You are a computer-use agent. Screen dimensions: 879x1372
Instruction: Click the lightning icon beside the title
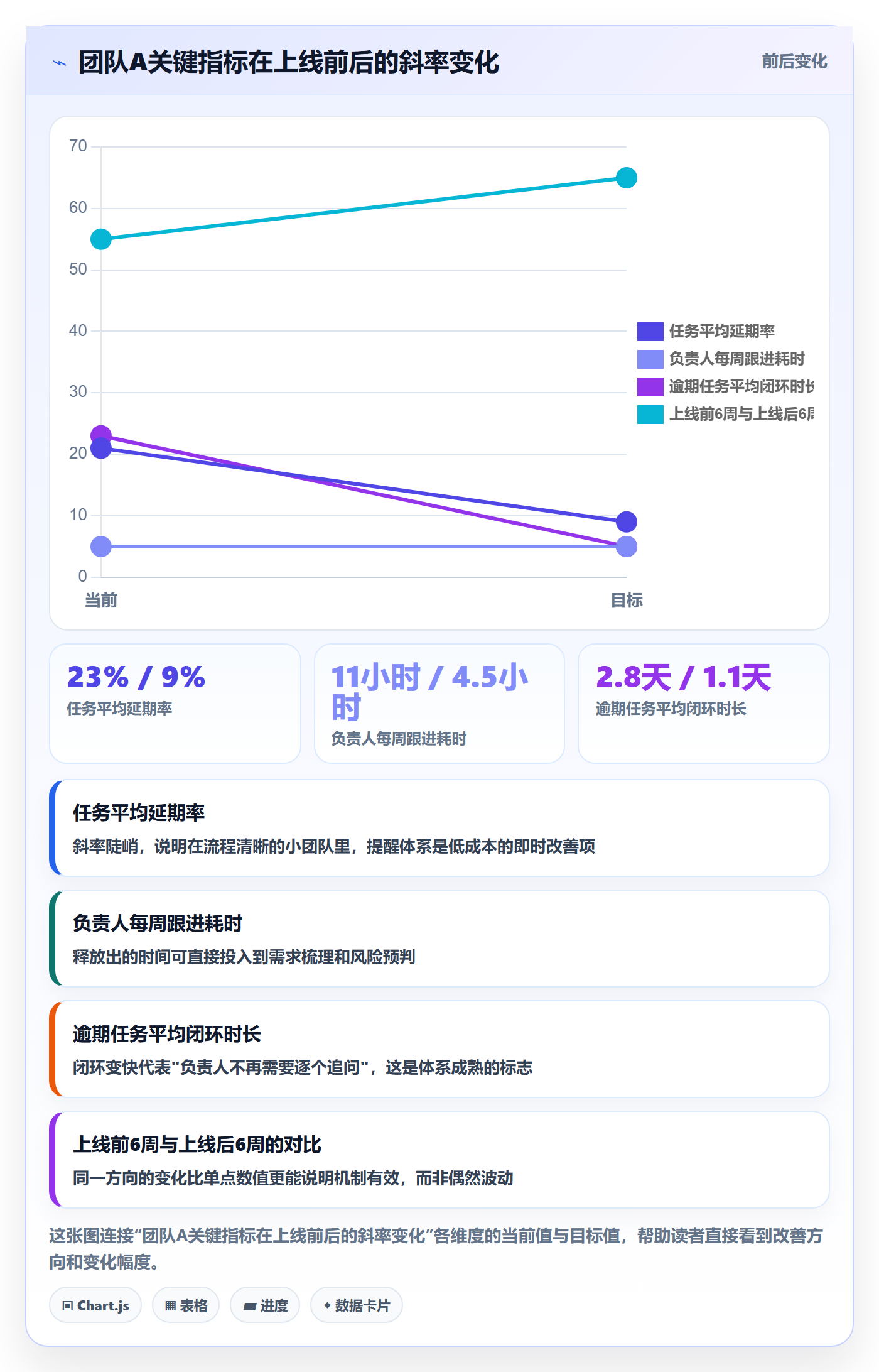(x=60, y=63)
